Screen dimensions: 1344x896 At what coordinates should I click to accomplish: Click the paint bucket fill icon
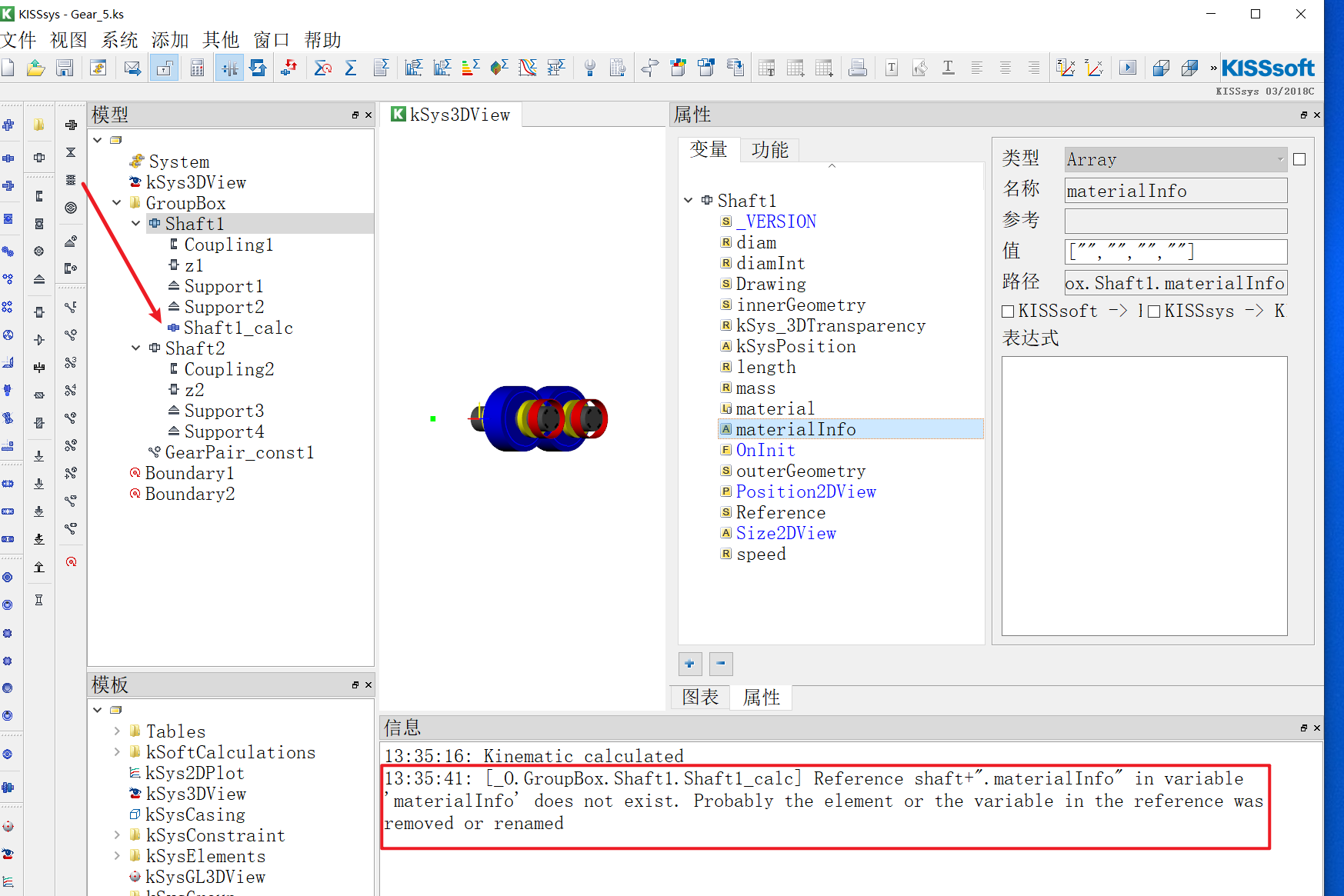(920, 68)
